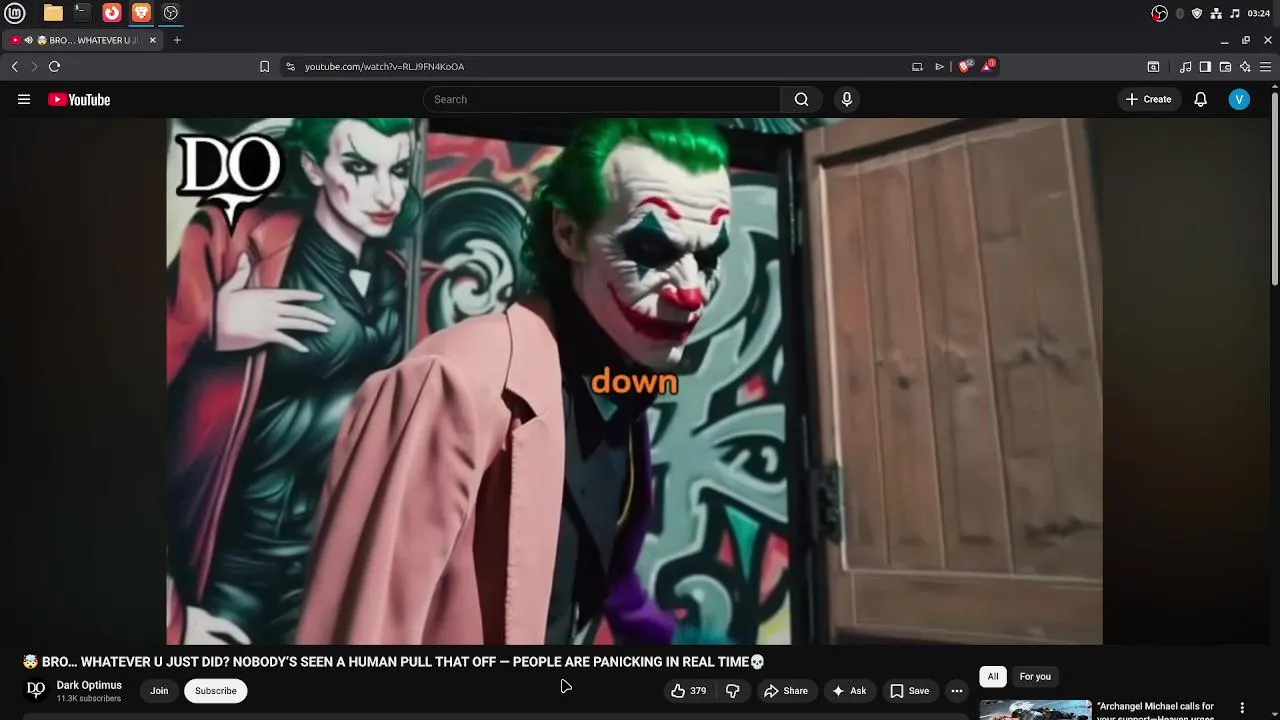
Task: Select the YouTube video browser tab
Action: click(85, 40)
